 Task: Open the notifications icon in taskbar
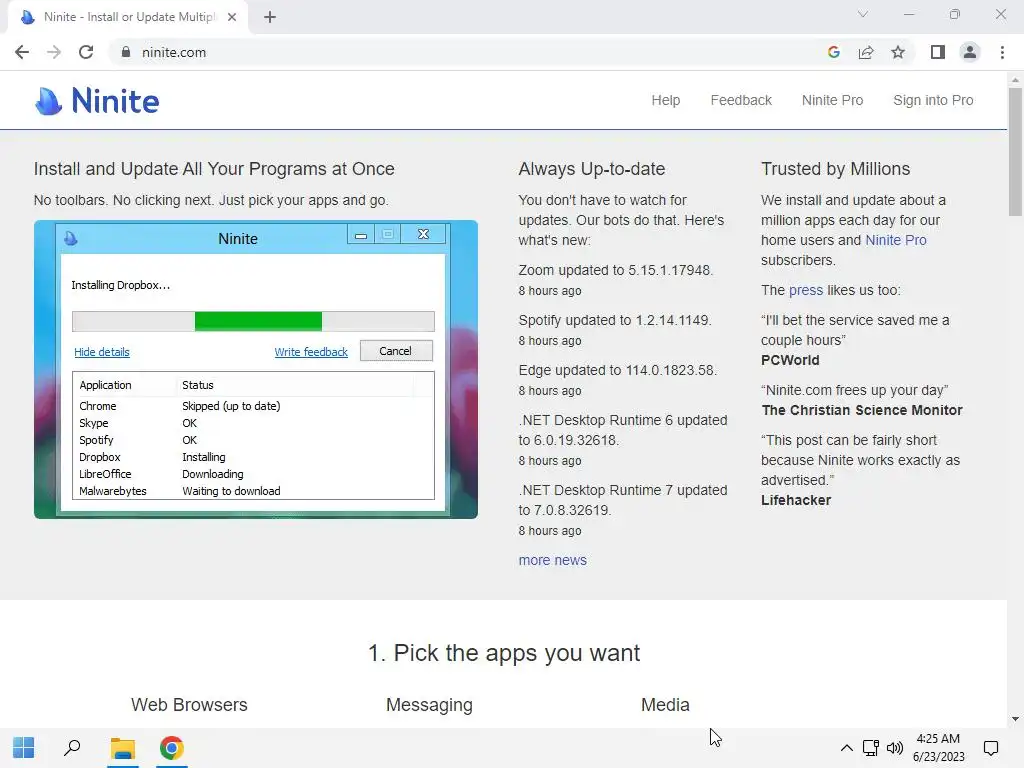[x=991, y=748]
